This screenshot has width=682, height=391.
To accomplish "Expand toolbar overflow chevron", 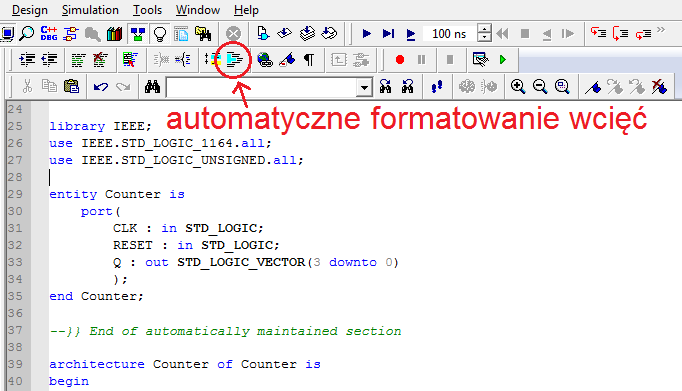I will (661, 30).
